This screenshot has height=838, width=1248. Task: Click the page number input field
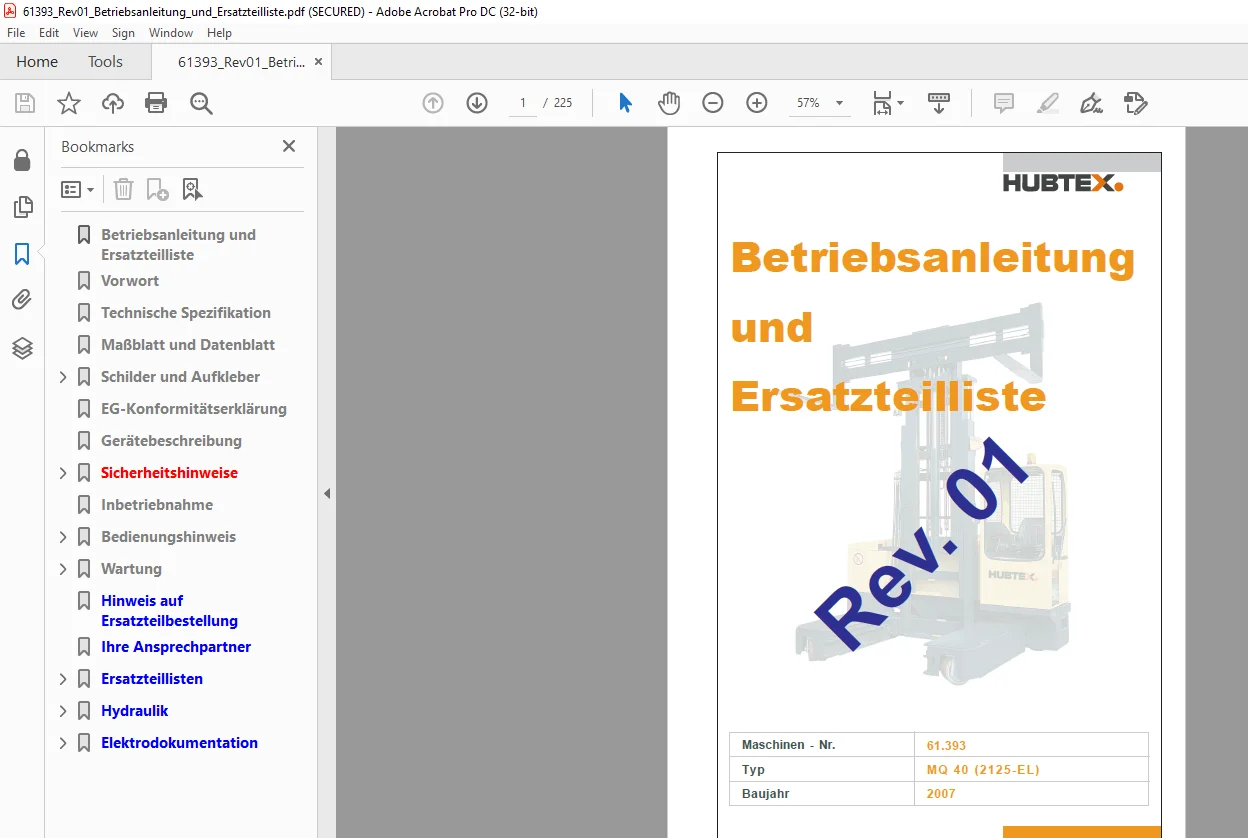tap(523, 103)
